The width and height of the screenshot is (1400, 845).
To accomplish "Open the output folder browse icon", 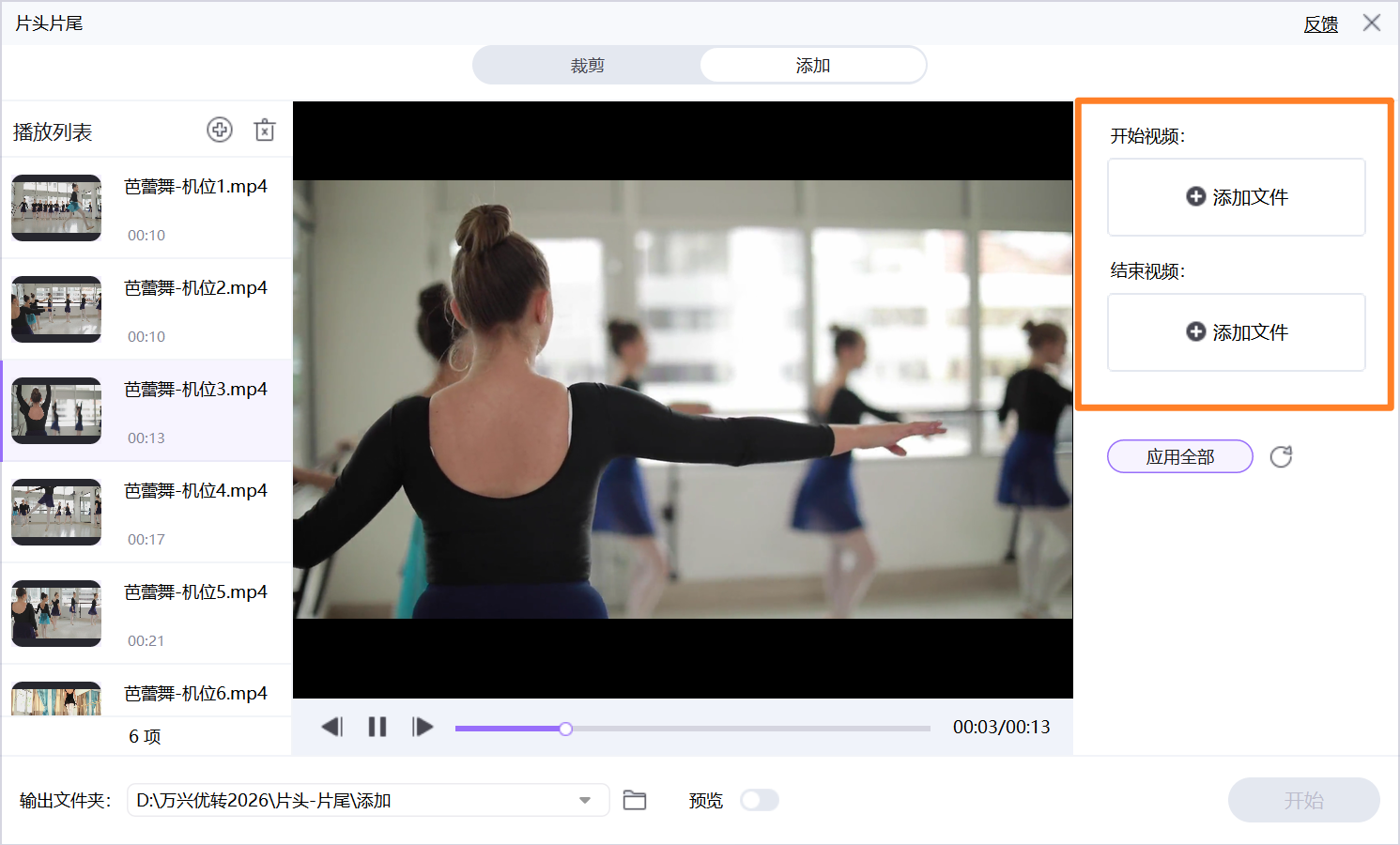I will pos(635,800).
